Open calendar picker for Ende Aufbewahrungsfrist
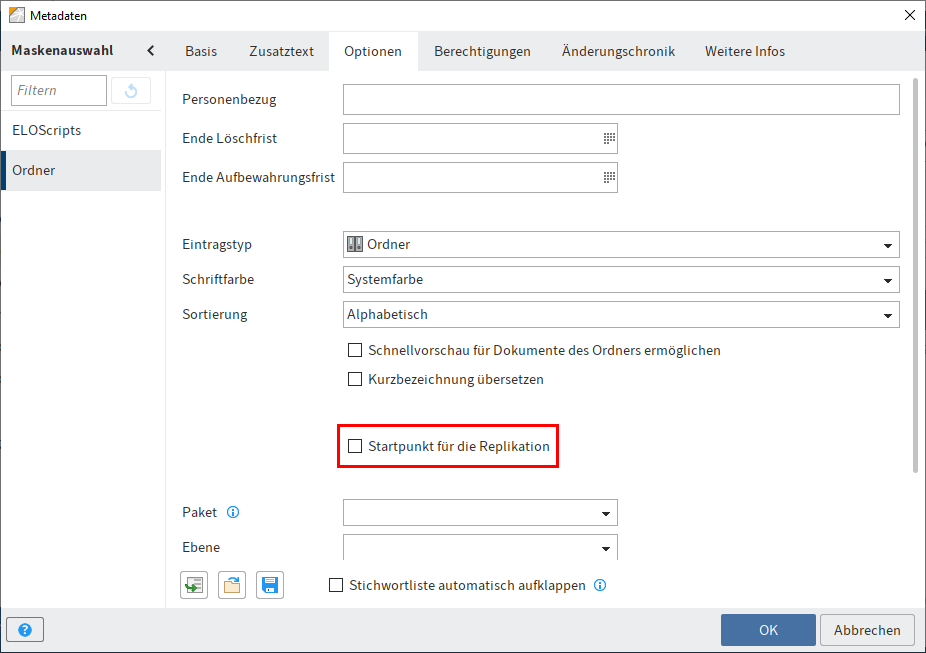This screenshot has width=926, height=653. click(609, 177)
